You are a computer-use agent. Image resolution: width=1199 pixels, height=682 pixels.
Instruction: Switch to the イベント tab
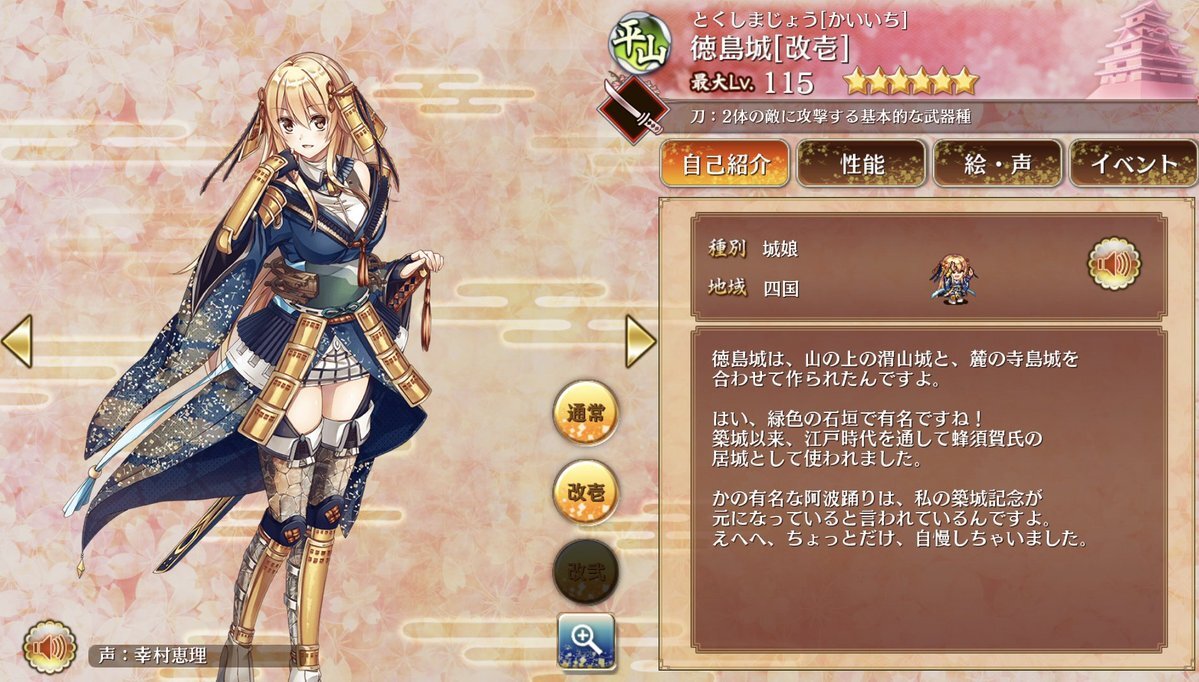1133,164
